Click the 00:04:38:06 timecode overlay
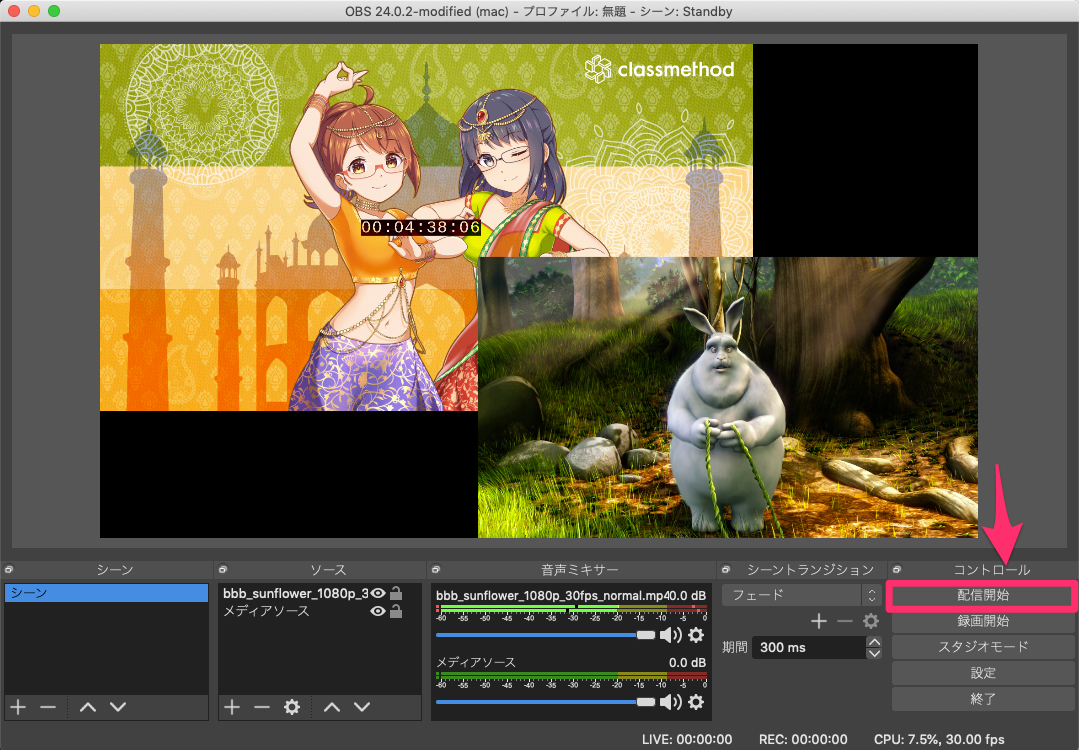Viewport: 1079px width, 750px height. pos(420,227)
